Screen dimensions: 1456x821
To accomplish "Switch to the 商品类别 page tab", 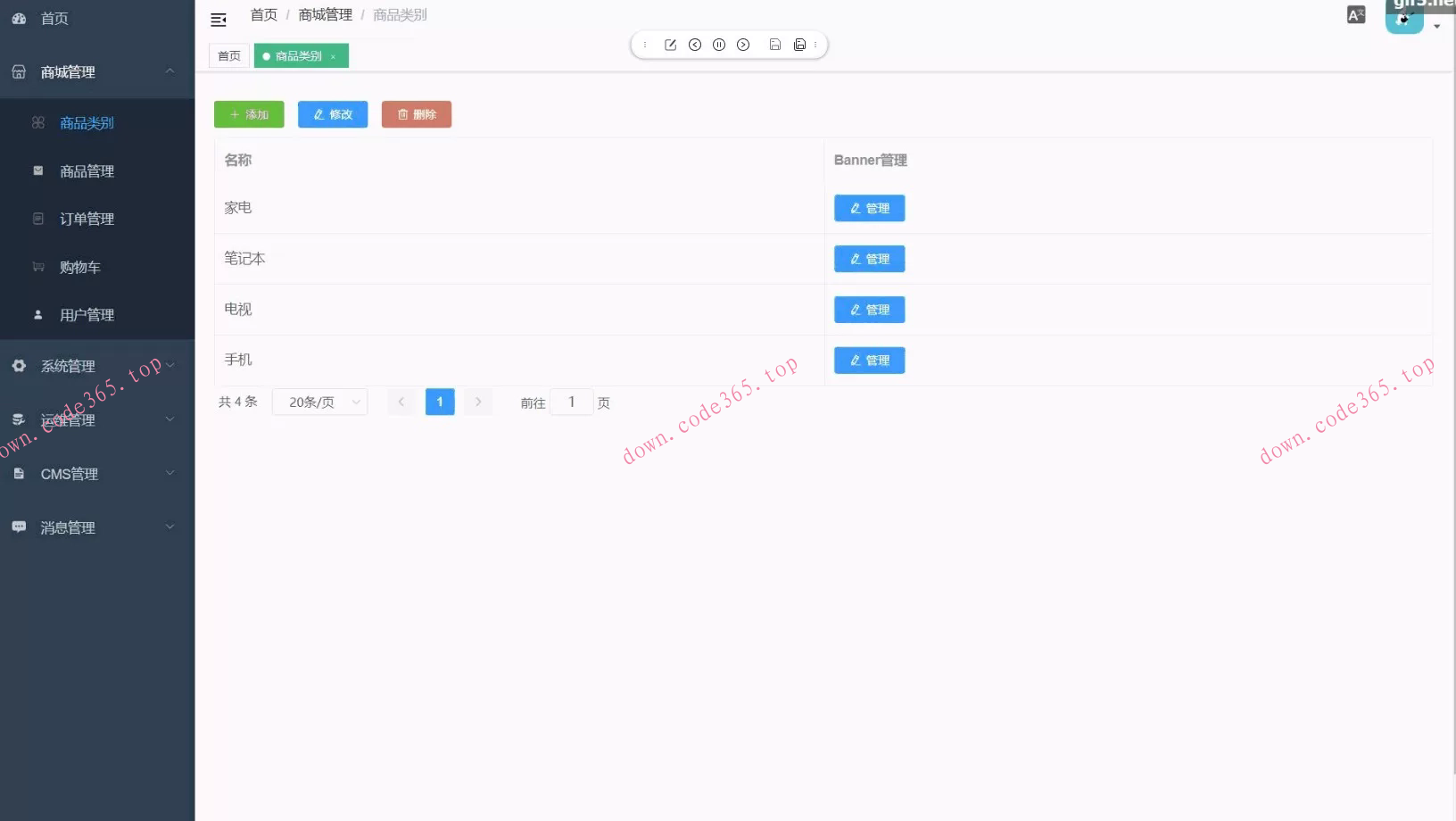I will [302, 55].
